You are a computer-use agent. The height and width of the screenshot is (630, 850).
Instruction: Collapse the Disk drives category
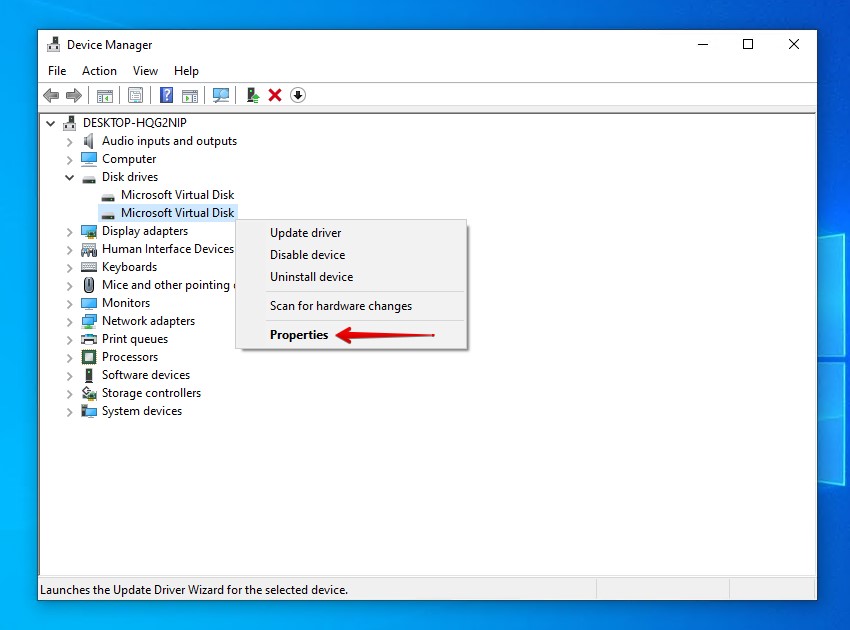tap(70, 177)
